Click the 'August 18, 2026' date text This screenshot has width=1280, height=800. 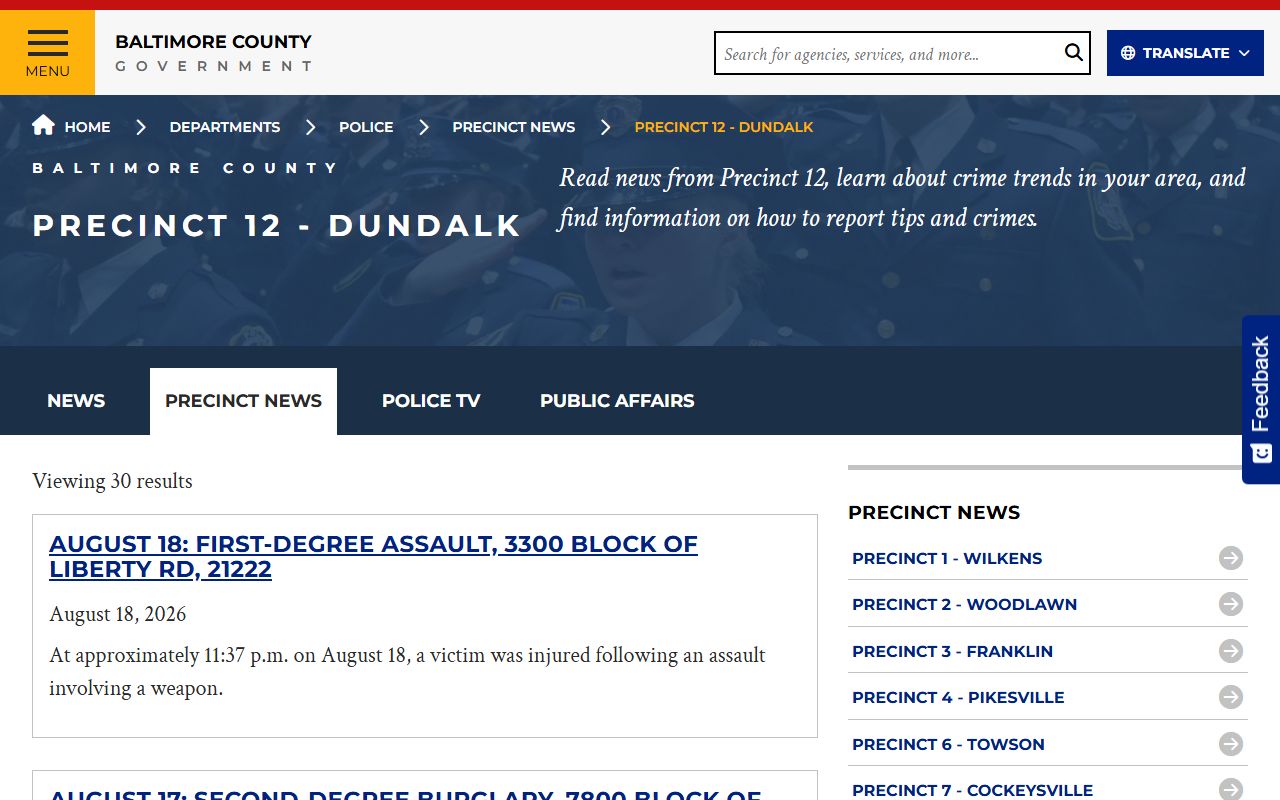click(x=118, y=614)
